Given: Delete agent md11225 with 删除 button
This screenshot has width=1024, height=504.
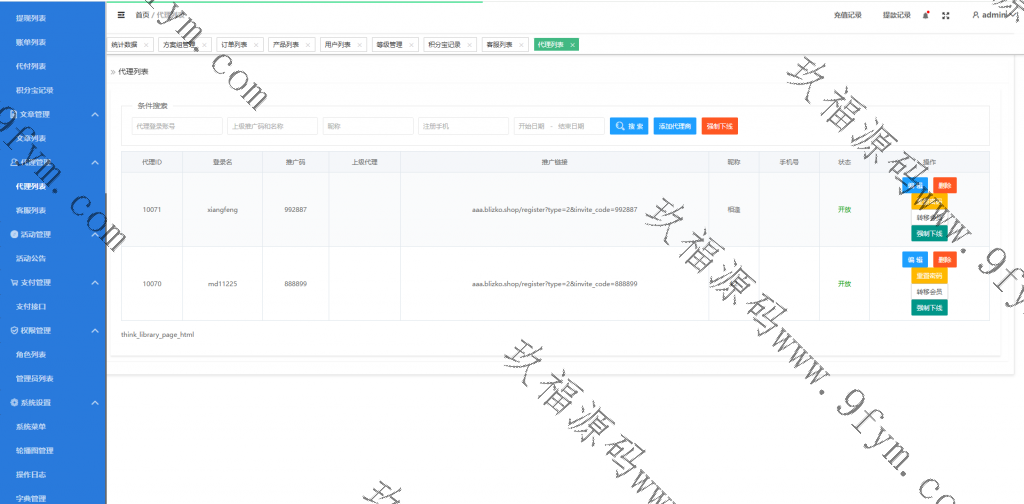Looking at the screenshot, I should point(944,259).
